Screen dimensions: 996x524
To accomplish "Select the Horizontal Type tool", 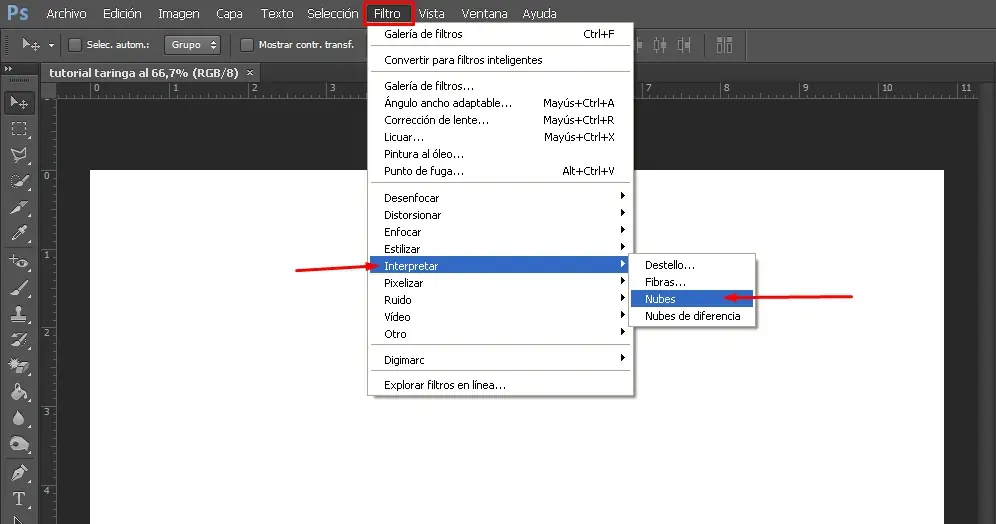I will (x=19, y=499).
